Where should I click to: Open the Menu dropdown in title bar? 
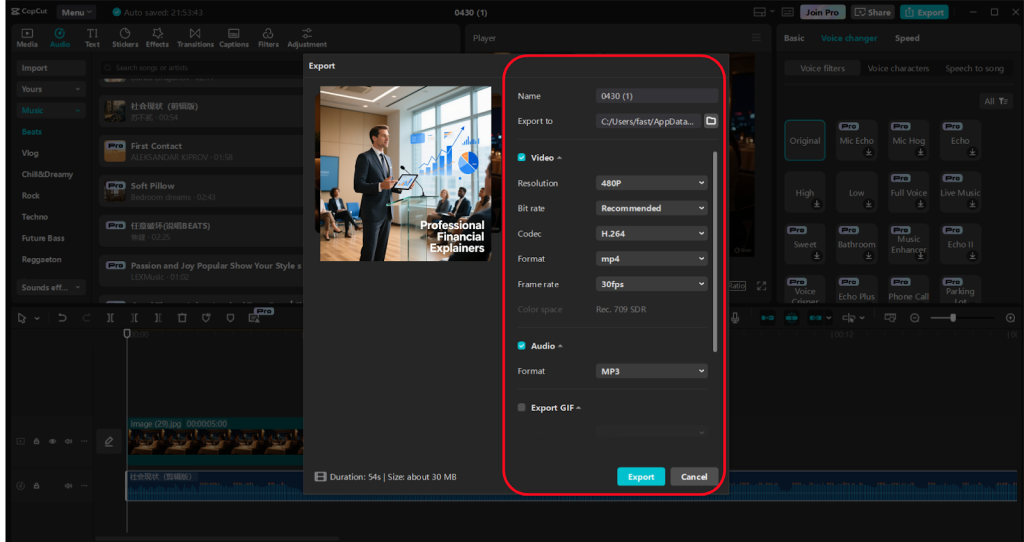tap(76, 12)
